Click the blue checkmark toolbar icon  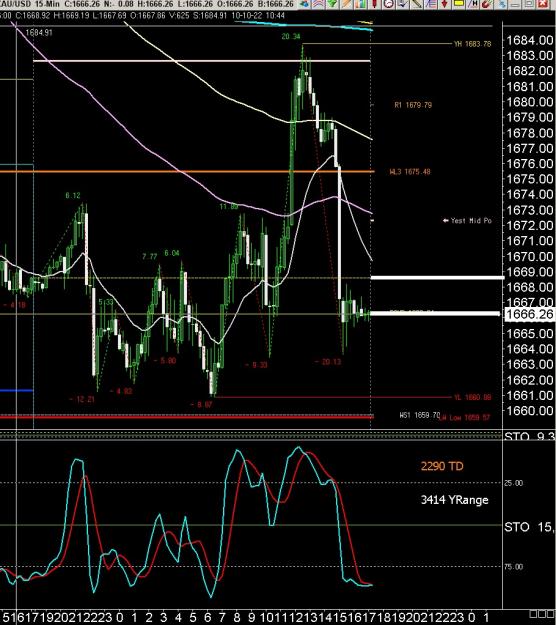(x=403, y=4)
